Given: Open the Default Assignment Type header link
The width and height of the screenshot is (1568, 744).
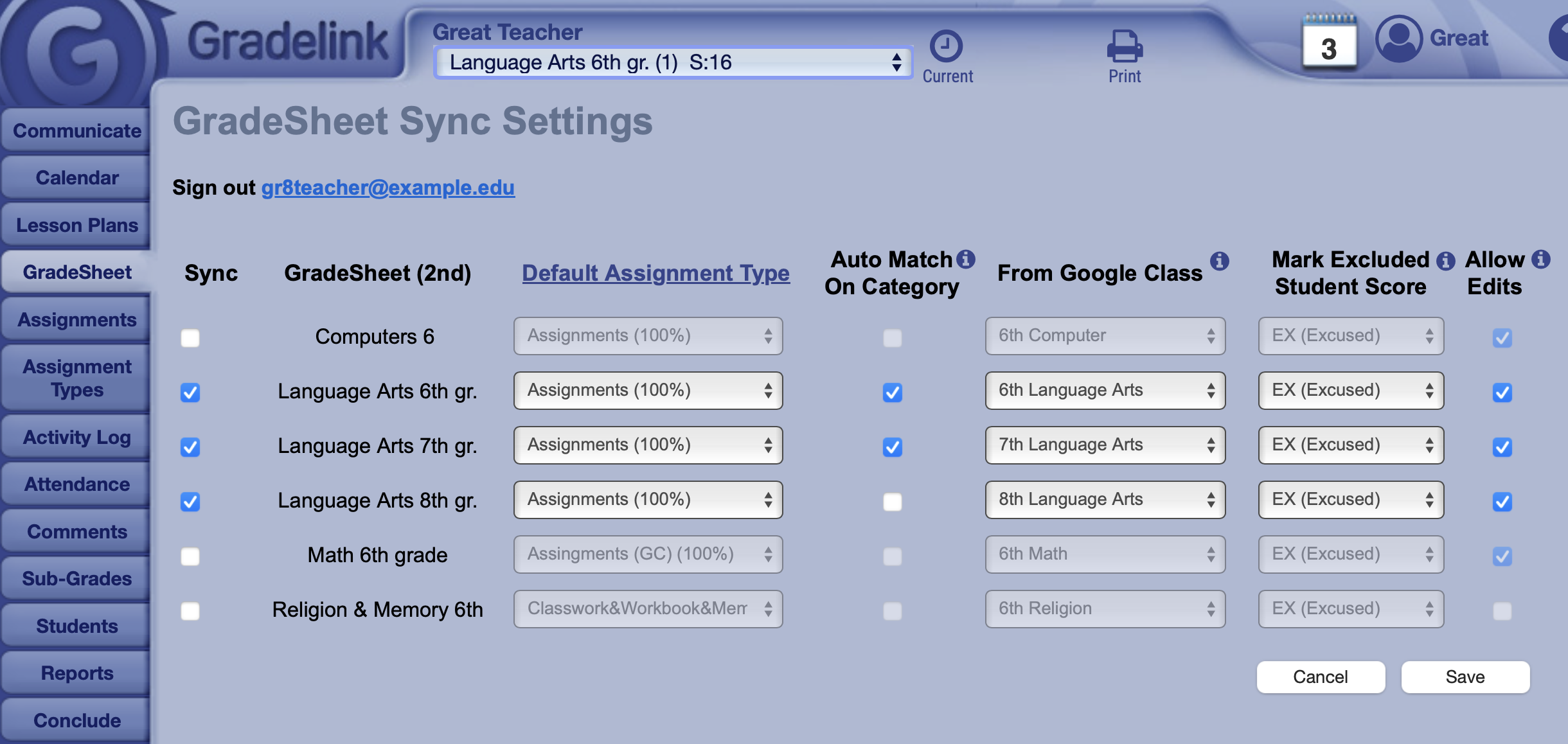Looking at the screenshot, I should (x=655, y=273).
